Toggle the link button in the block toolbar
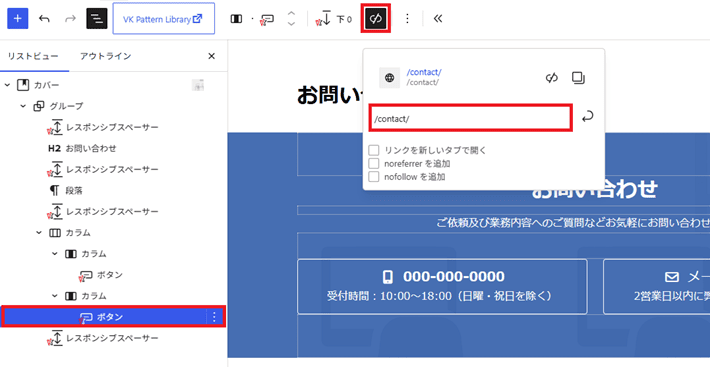The width and height of the screenshot is (710, 367). coord(376,19)
